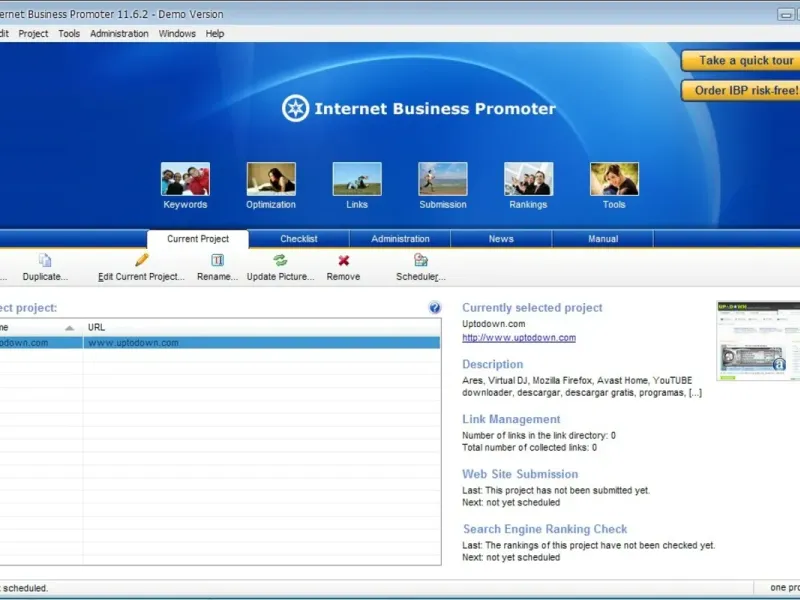Viewport: 800px width, 600px height.
Task: Click the Update Picture refresh icon
Action: (280, 260)
